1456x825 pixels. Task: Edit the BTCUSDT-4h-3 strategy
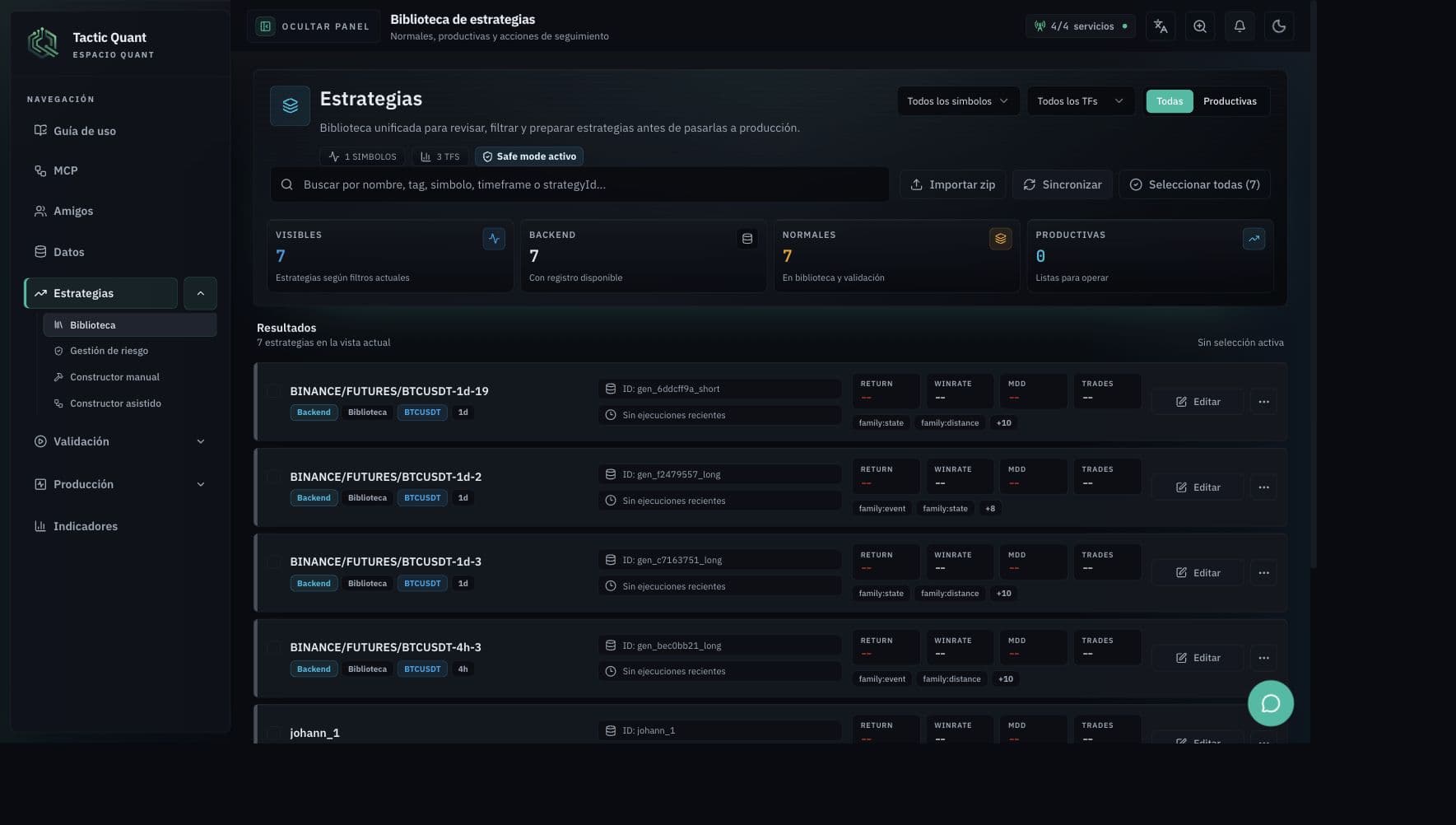(1198, 658)
